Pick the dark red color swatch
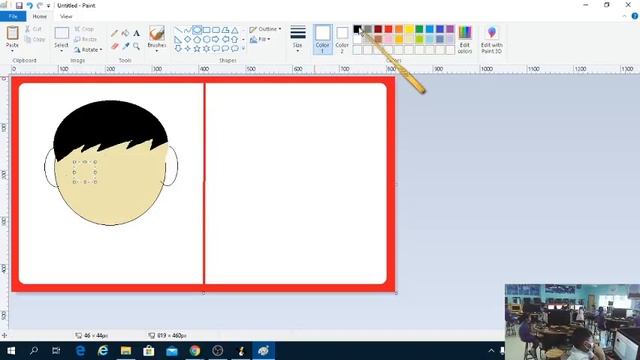640x360 pixels. [x=378, y=29]
